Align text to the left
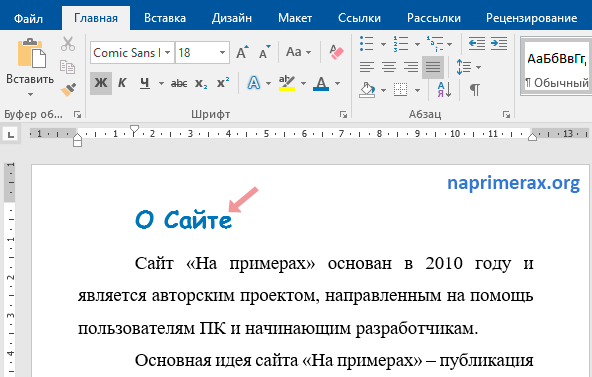The width and height of the screenshot is (592, 377). (x=367, y=67)
